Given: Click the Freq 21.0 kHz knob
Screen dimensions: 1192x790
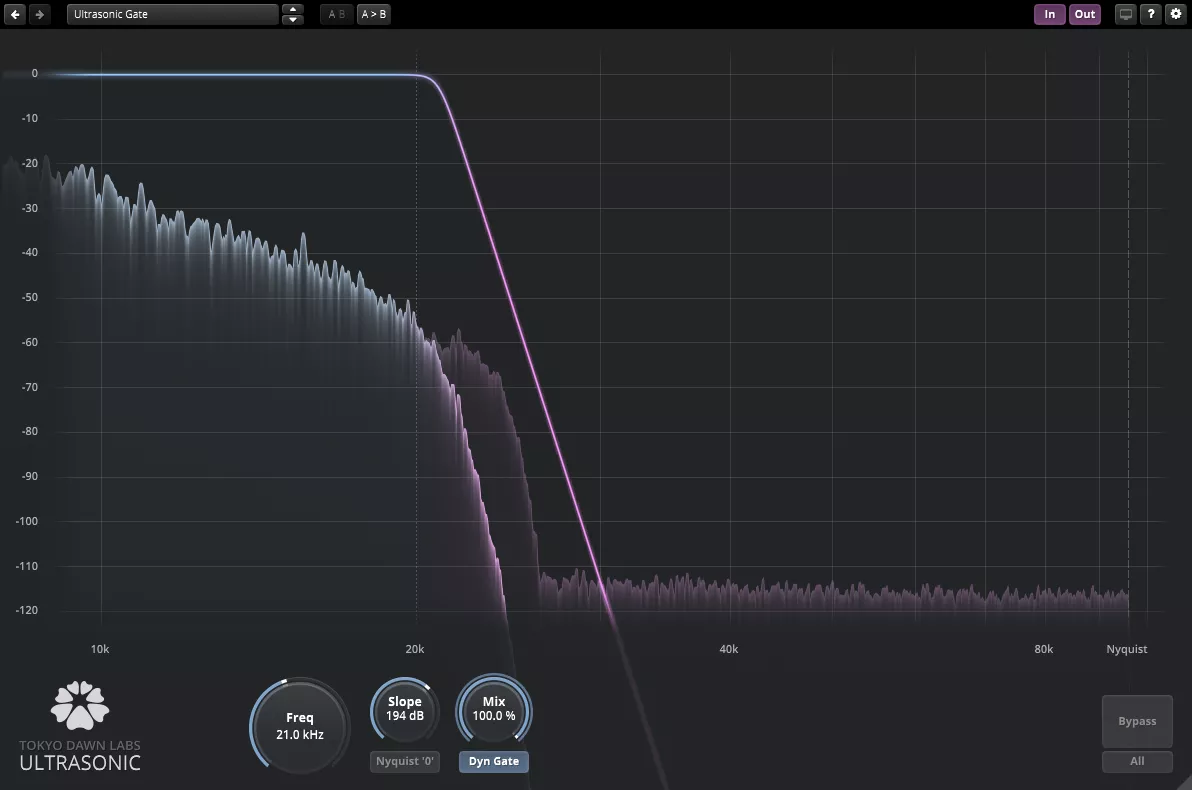Looking at the screenshot, I should 299,726.
